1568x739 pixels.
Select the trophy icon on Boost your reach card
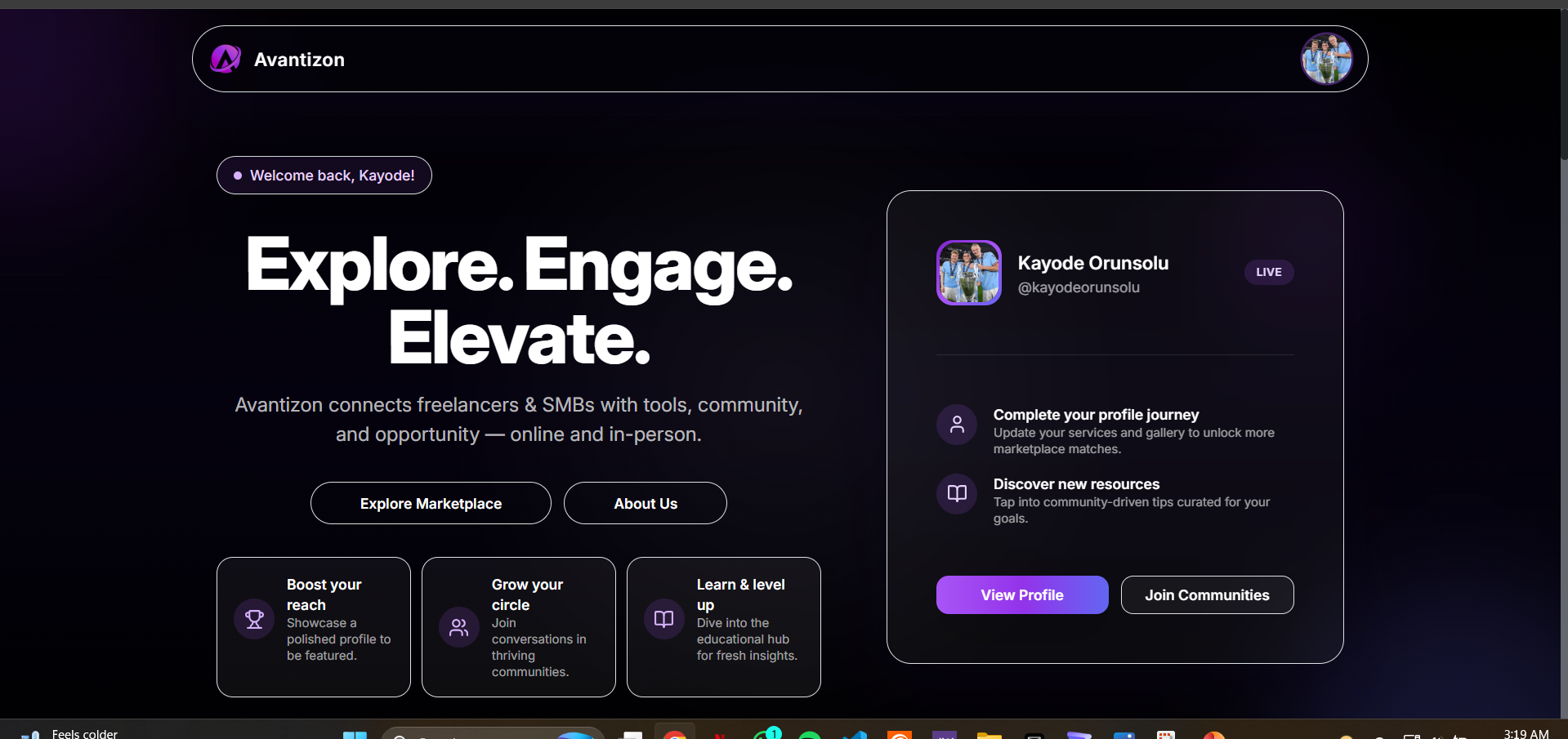pyautogui.click(x=253, y=618)
